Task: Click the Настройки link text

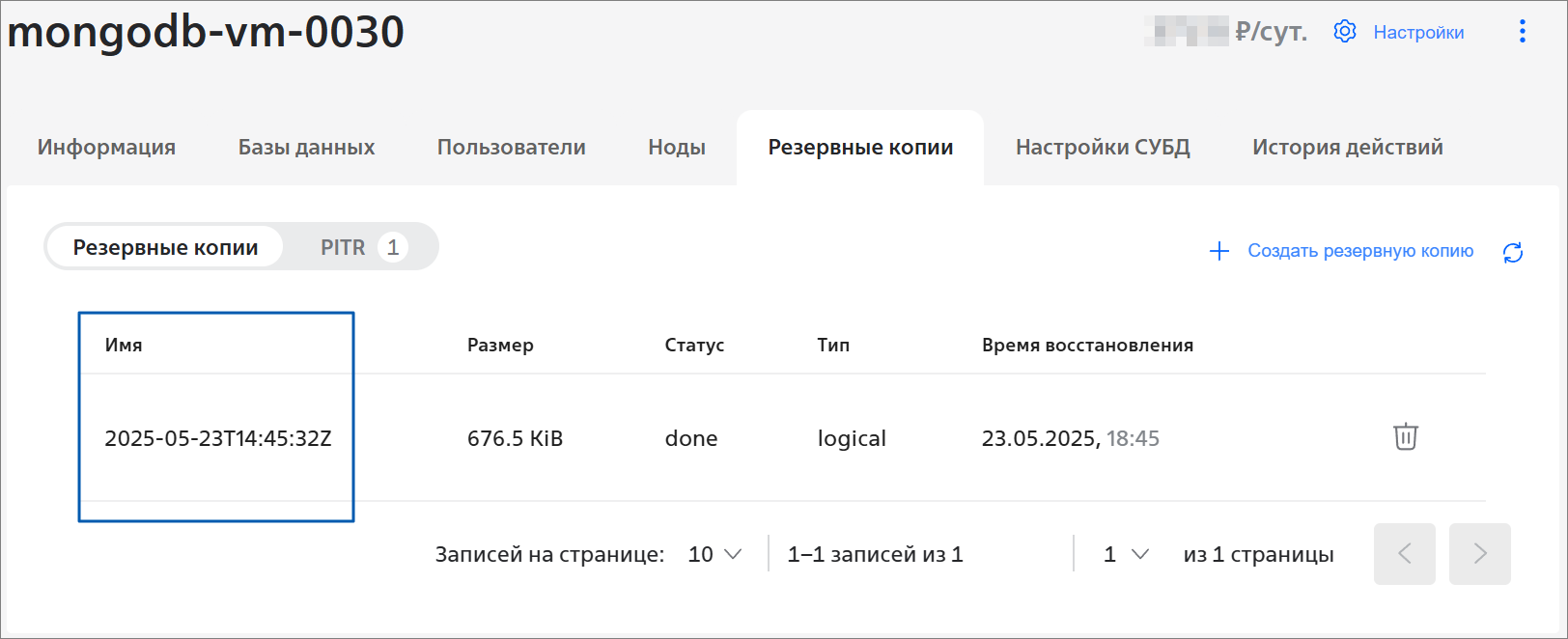Action: click(1418, 33)
